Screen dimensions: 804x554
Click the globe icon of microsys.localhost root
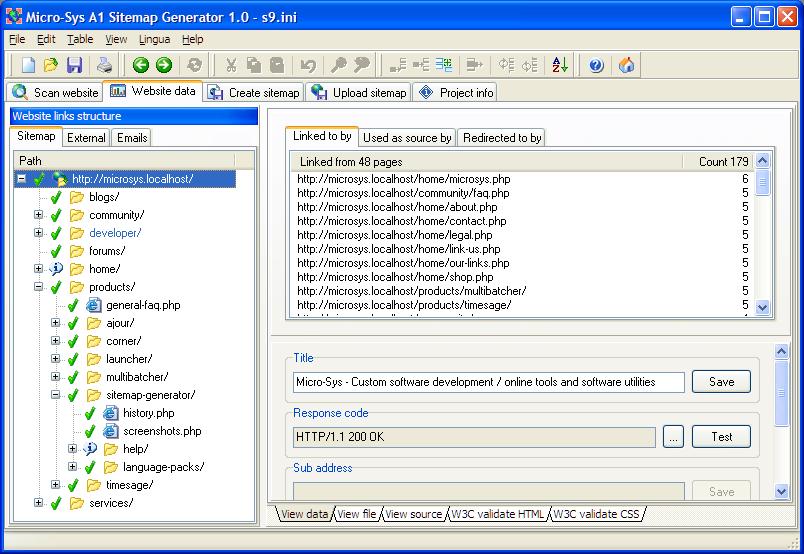click(x=60, y=179)
